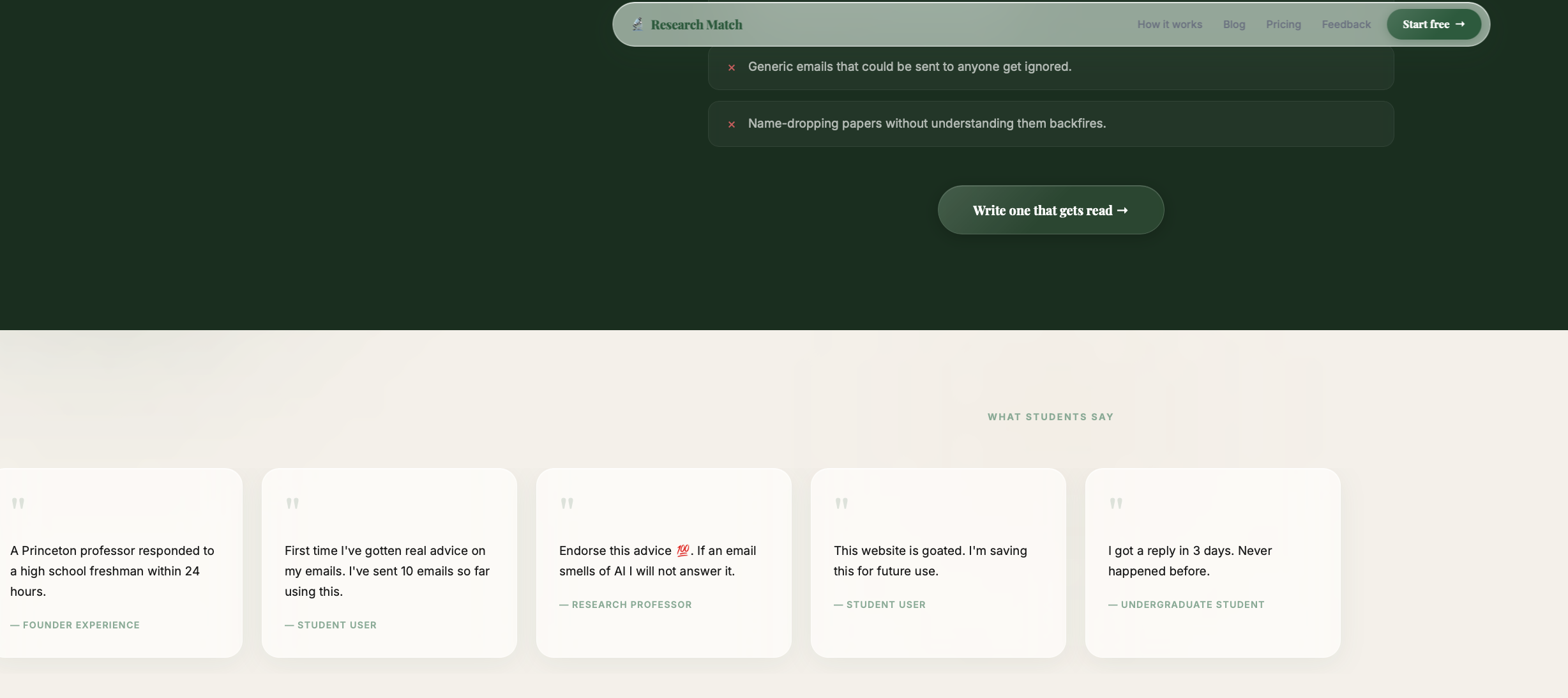Open the 'First time I've gotten real advice' card

click(x=389, y=563)
